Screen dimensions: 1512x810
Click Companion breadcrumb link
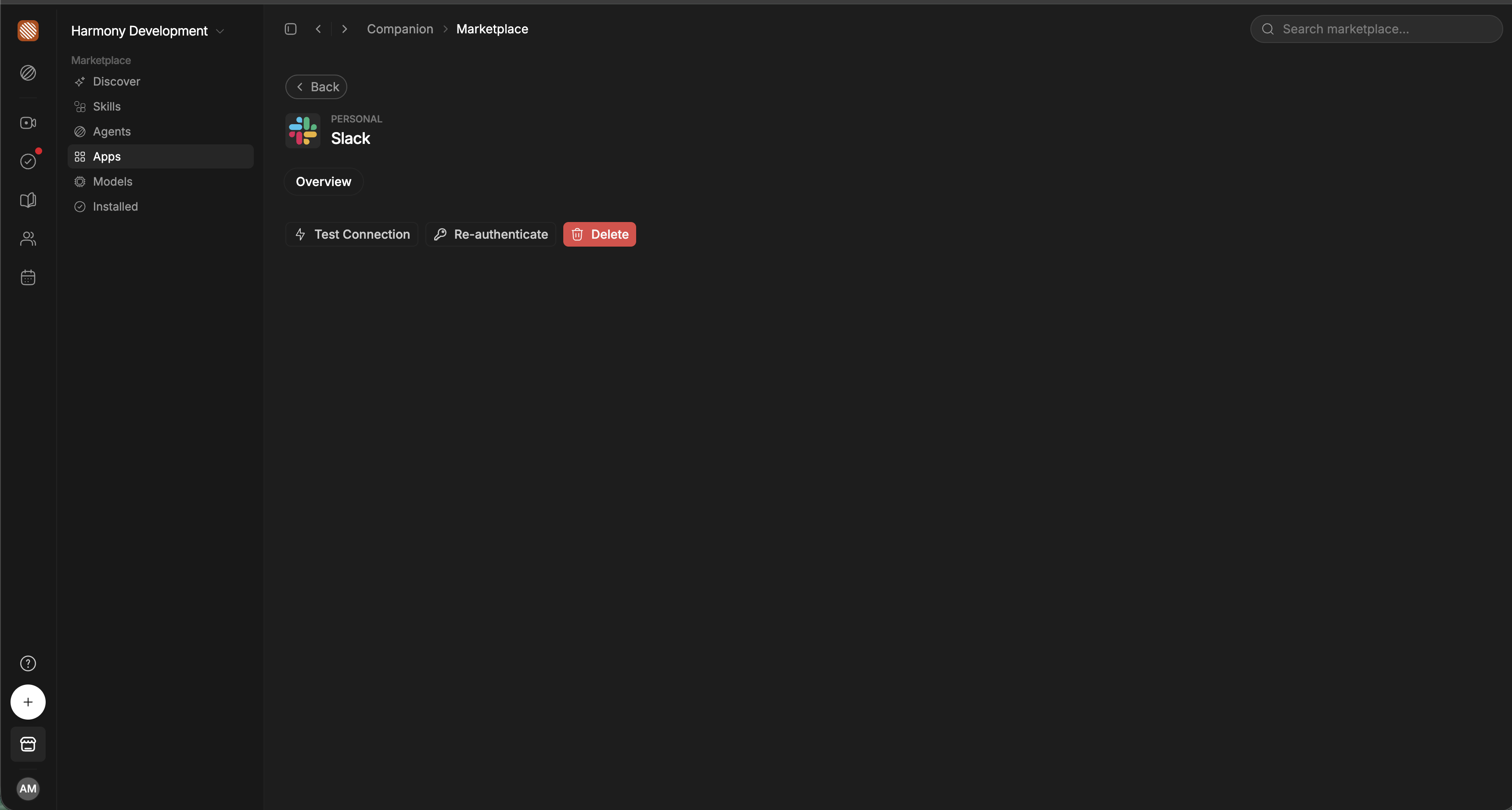click(400, 29)
